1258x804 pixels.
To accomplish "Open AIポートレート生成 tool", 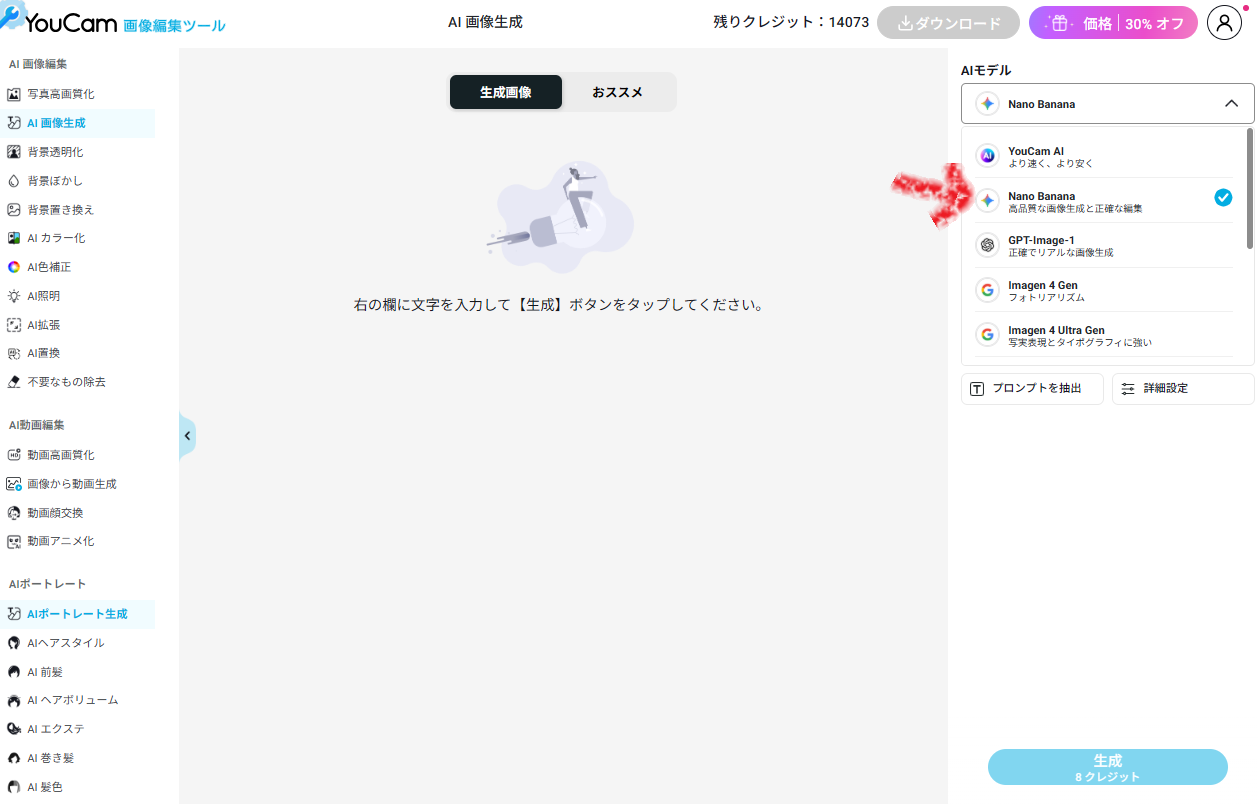I will pos(77,614).
